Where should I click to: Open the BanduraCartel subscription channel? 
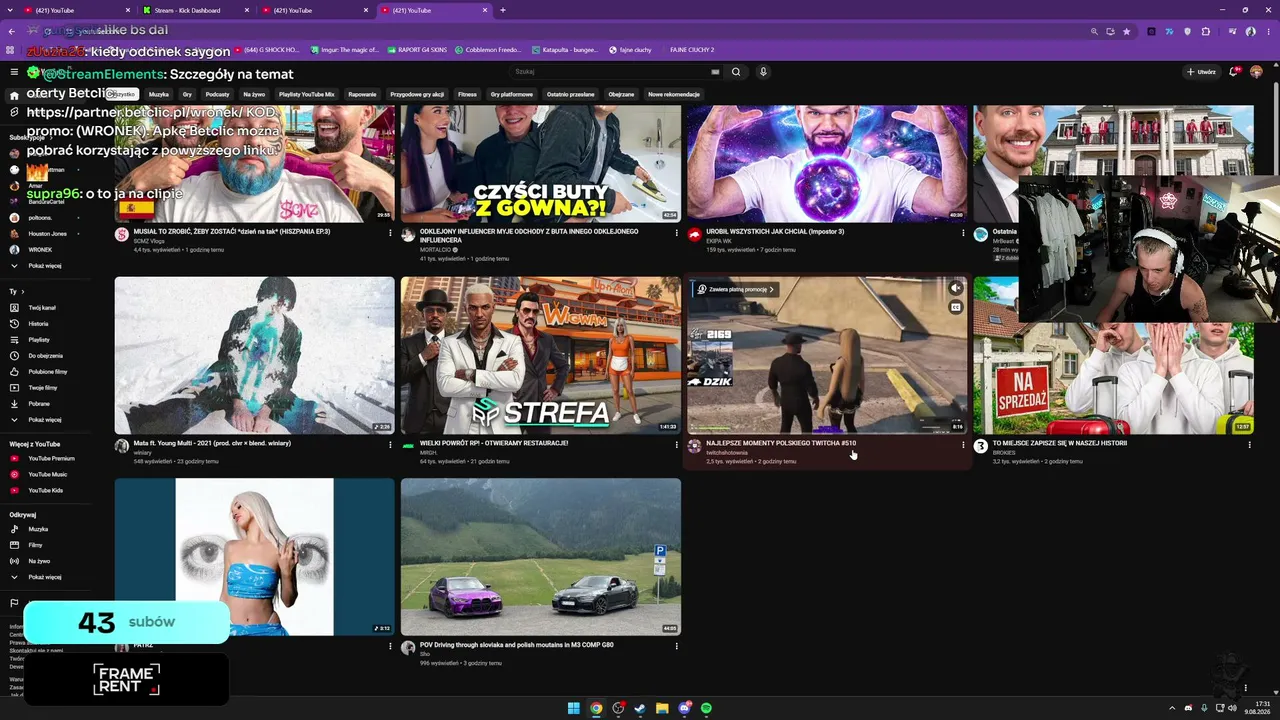[46, 202]
